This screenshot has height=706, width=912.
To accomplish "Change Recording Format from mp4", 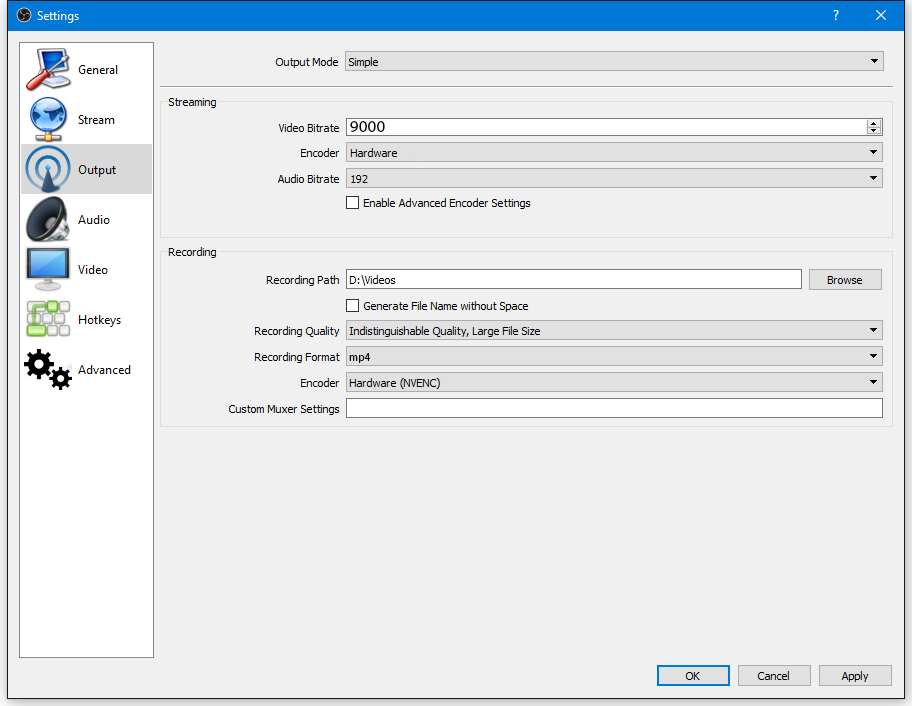I will (x=614, y=357).
